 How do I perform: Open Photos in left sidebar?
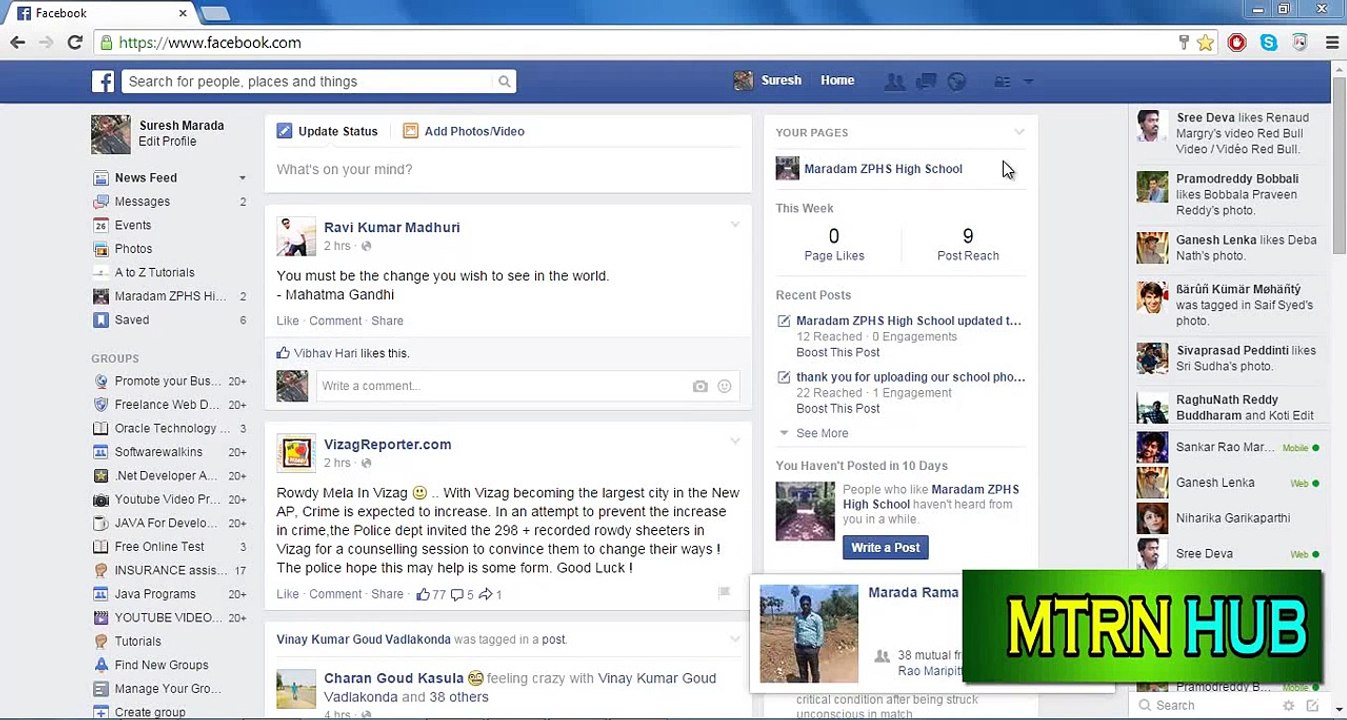click(x=133, y=249)
